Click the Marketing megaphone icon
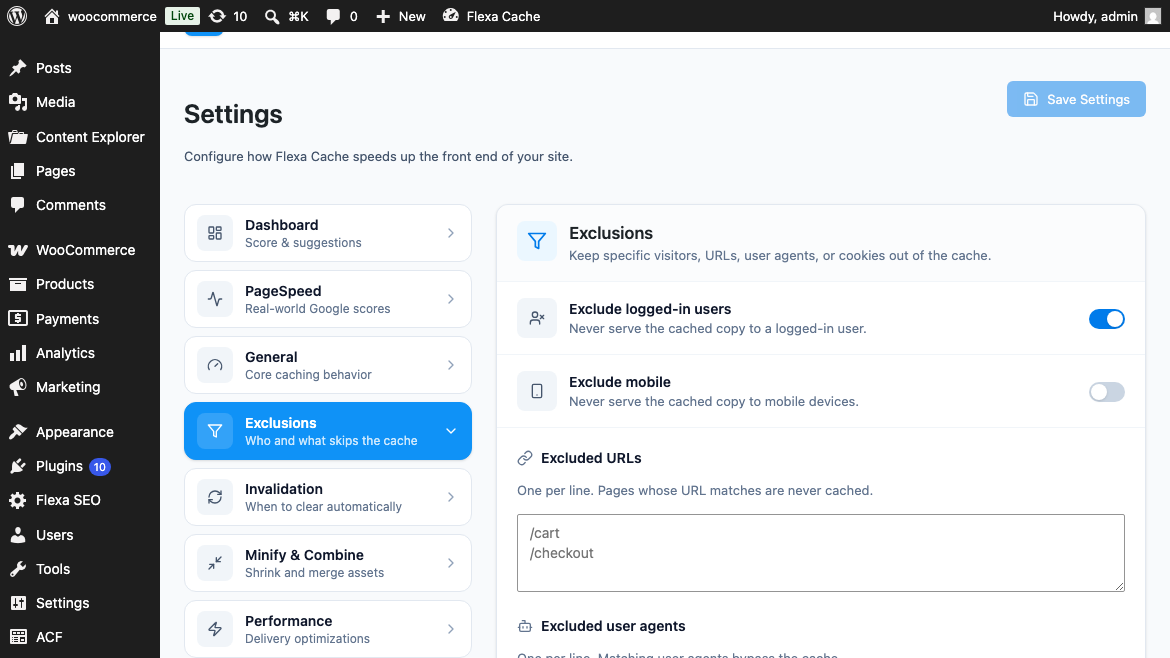Image resolution: width=1170 pixels, height=658 pixels. 18,387
